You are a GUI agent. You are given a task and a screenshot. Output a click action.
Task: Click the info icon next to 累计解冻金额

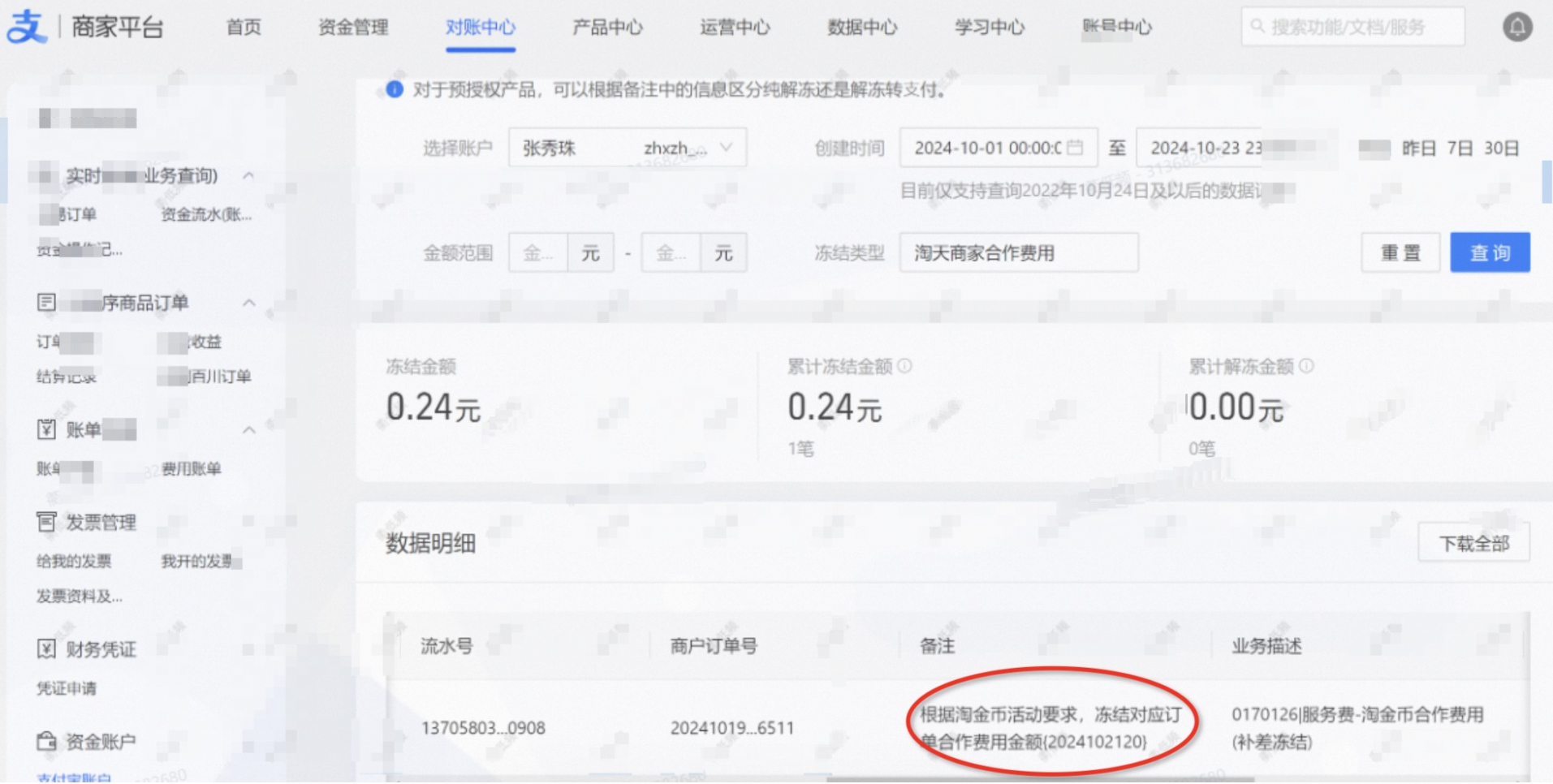(1306, 366)
